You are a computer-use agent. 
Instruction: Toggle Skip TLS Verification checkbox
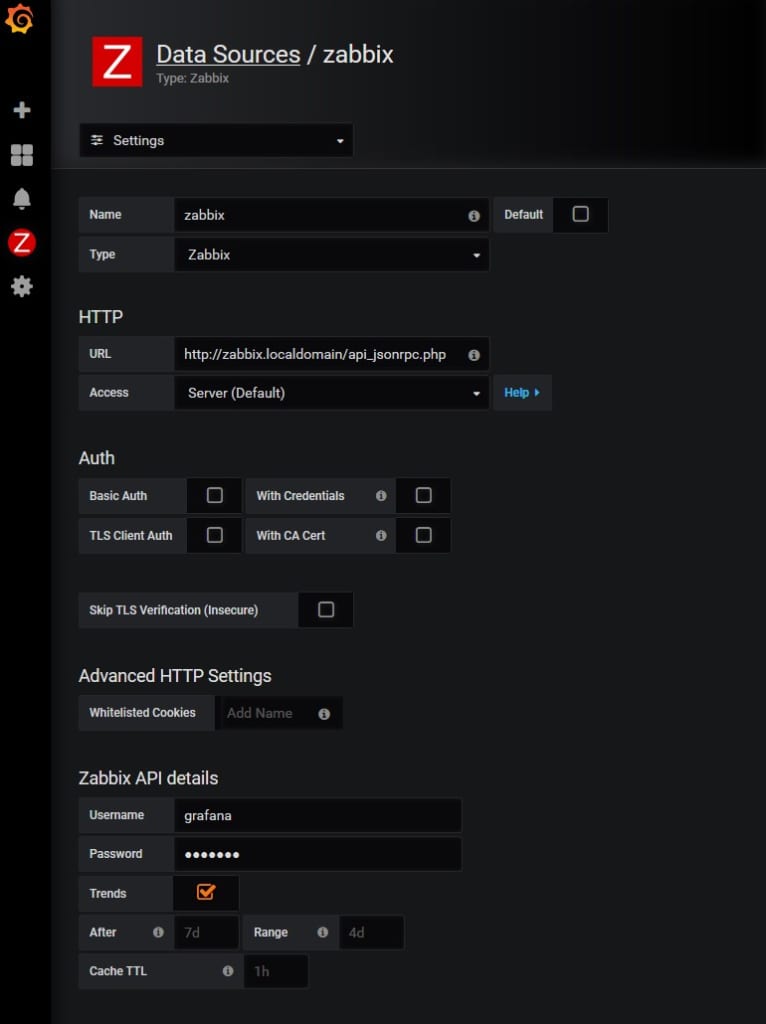point(326,609)
